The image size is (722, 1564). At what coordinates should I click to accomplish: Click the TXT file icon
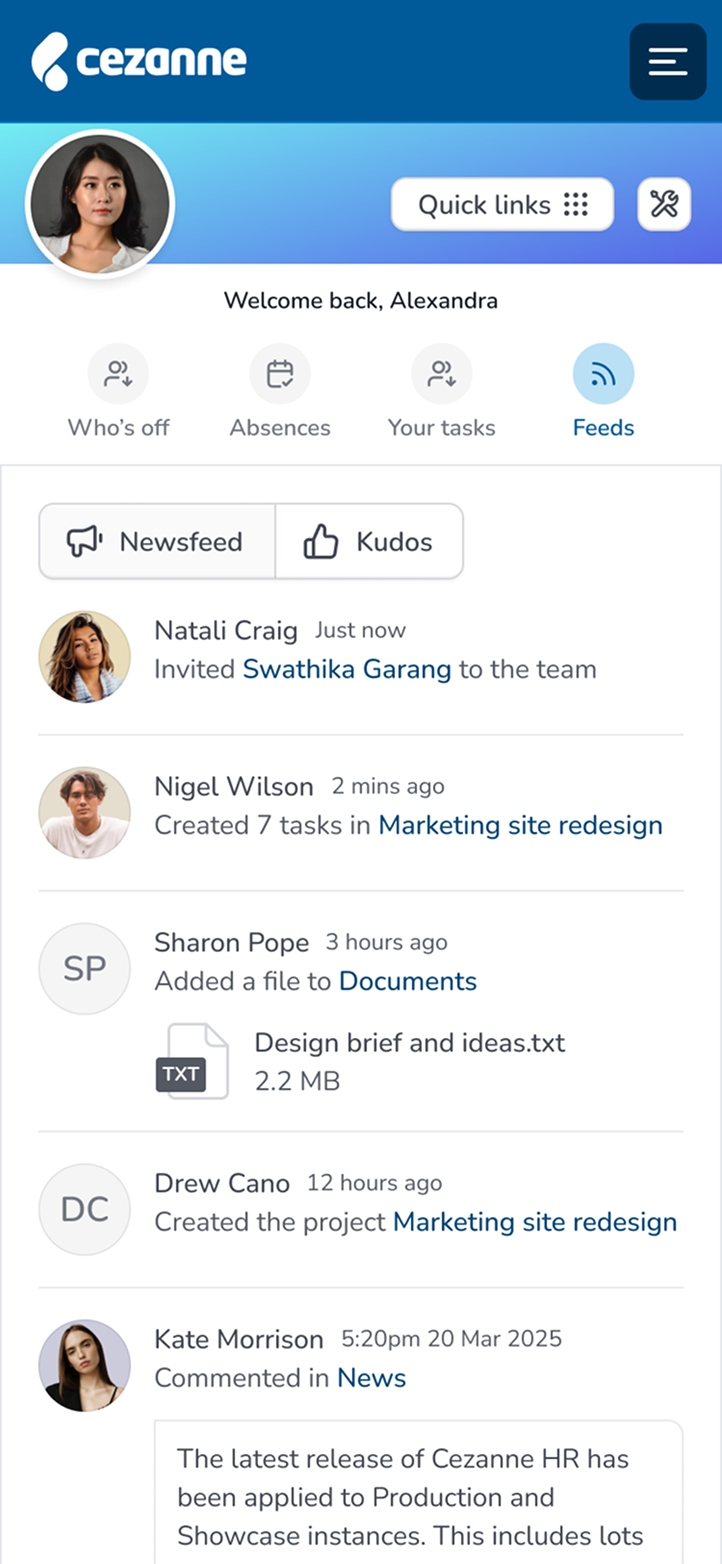coord(192,1061)
